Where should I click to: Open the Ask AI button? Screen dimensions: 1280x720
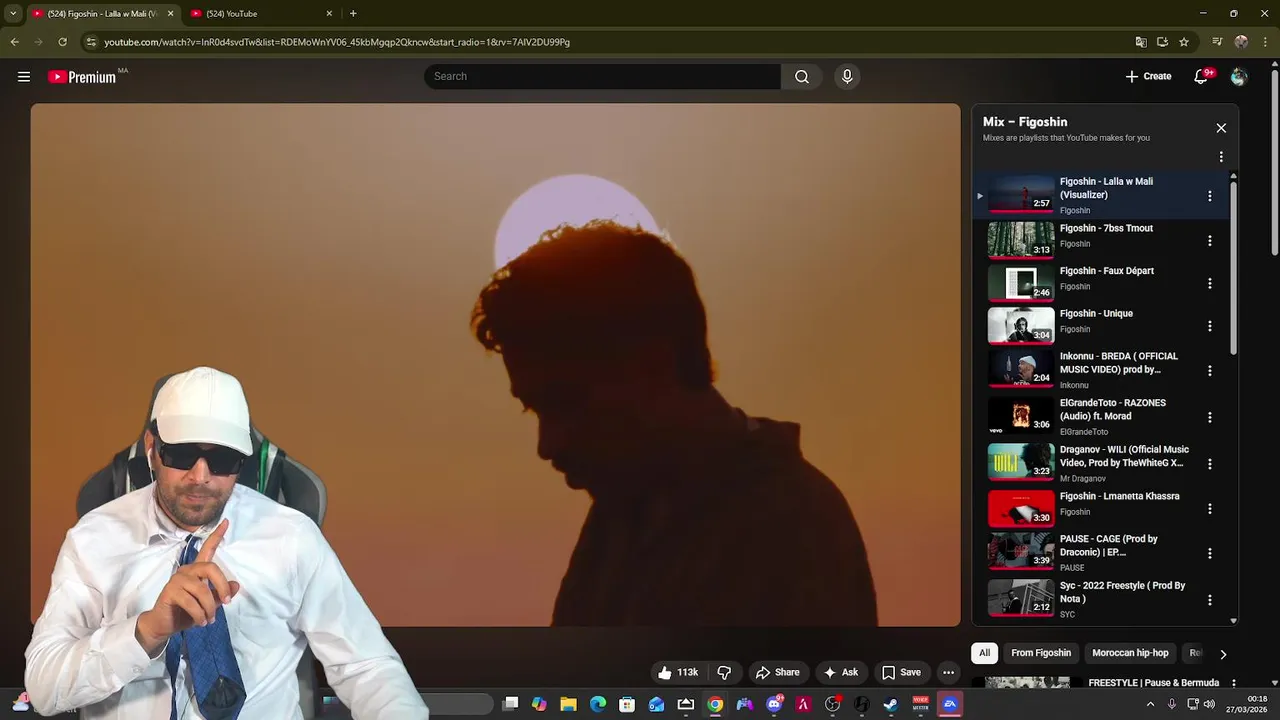pos(840,673)
